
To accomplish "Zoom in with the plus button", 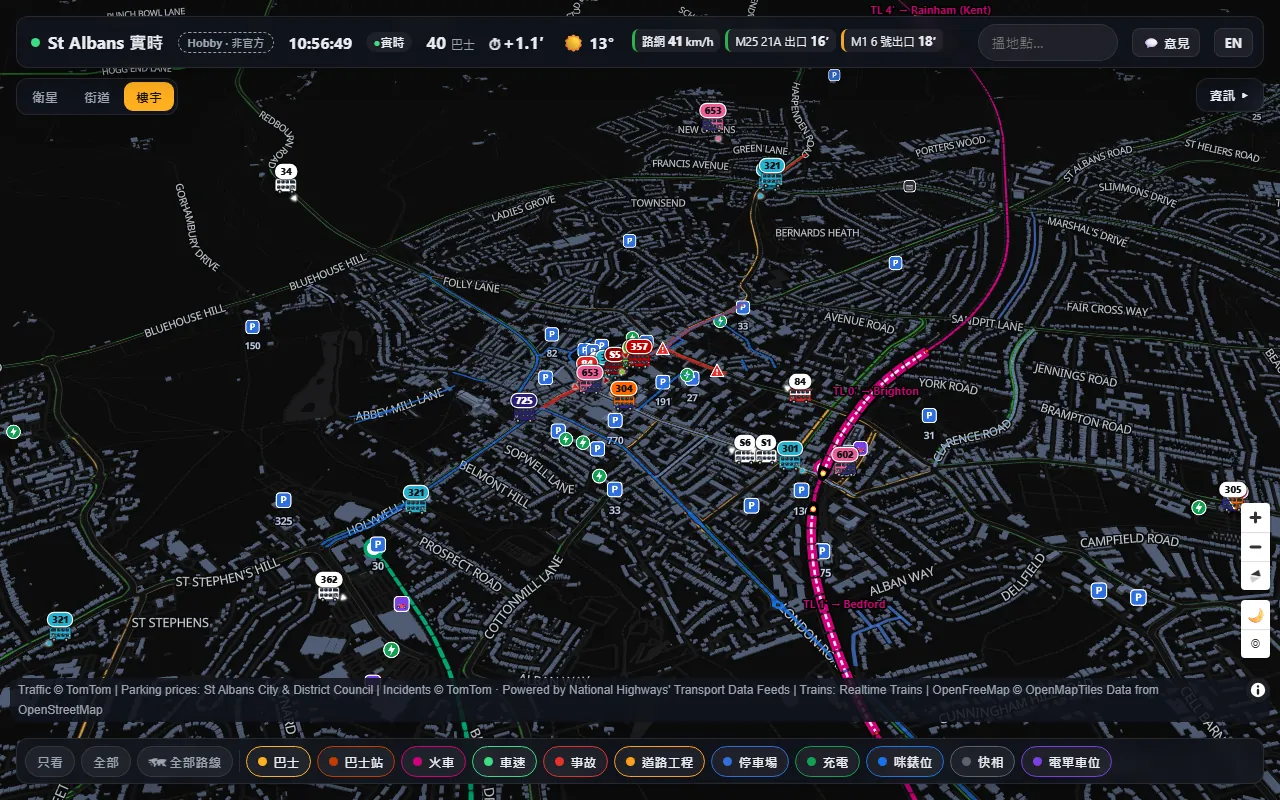I will (x=1256, y=518).
